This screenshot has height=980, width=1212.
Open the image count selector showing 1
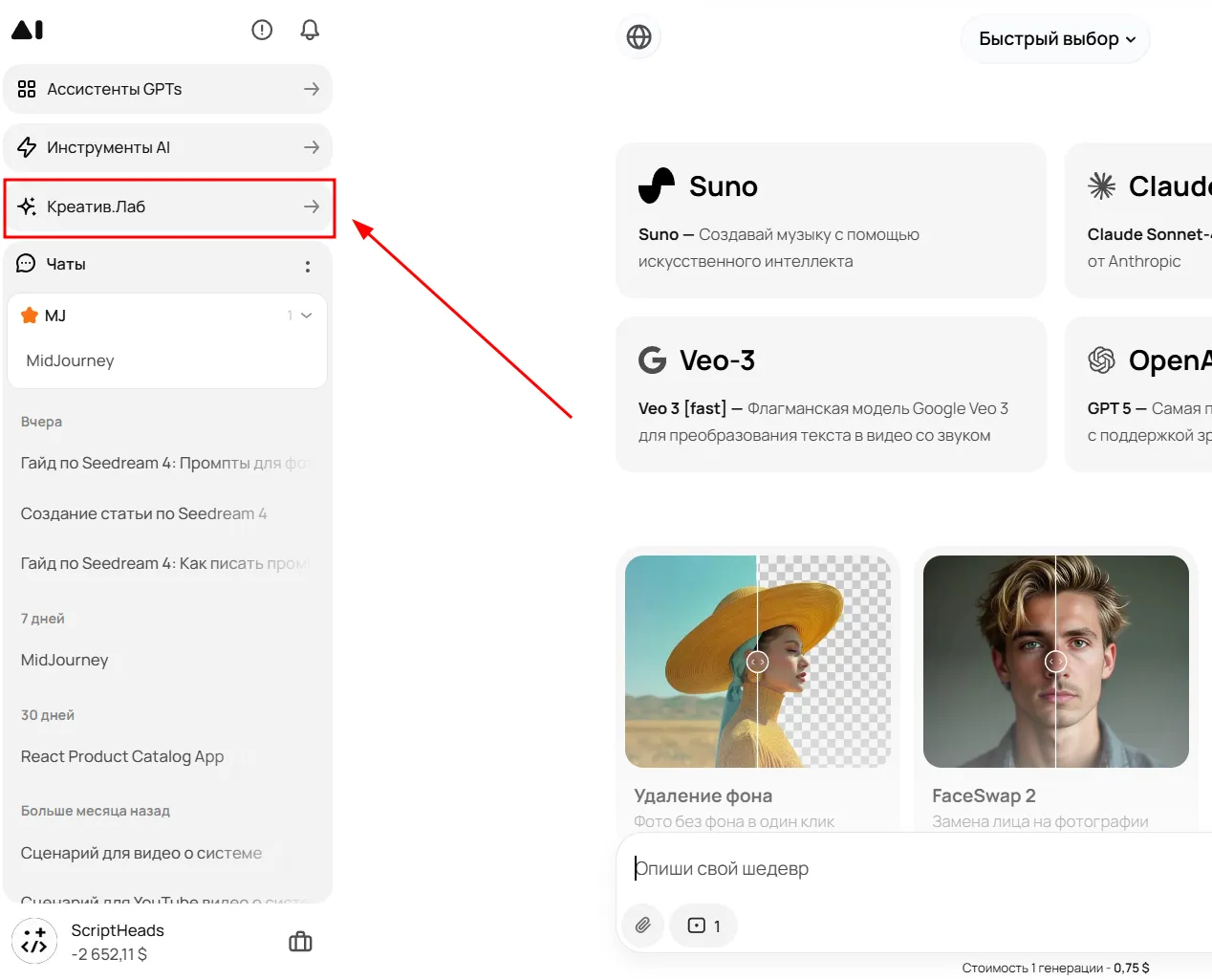(x=703, y=926)
